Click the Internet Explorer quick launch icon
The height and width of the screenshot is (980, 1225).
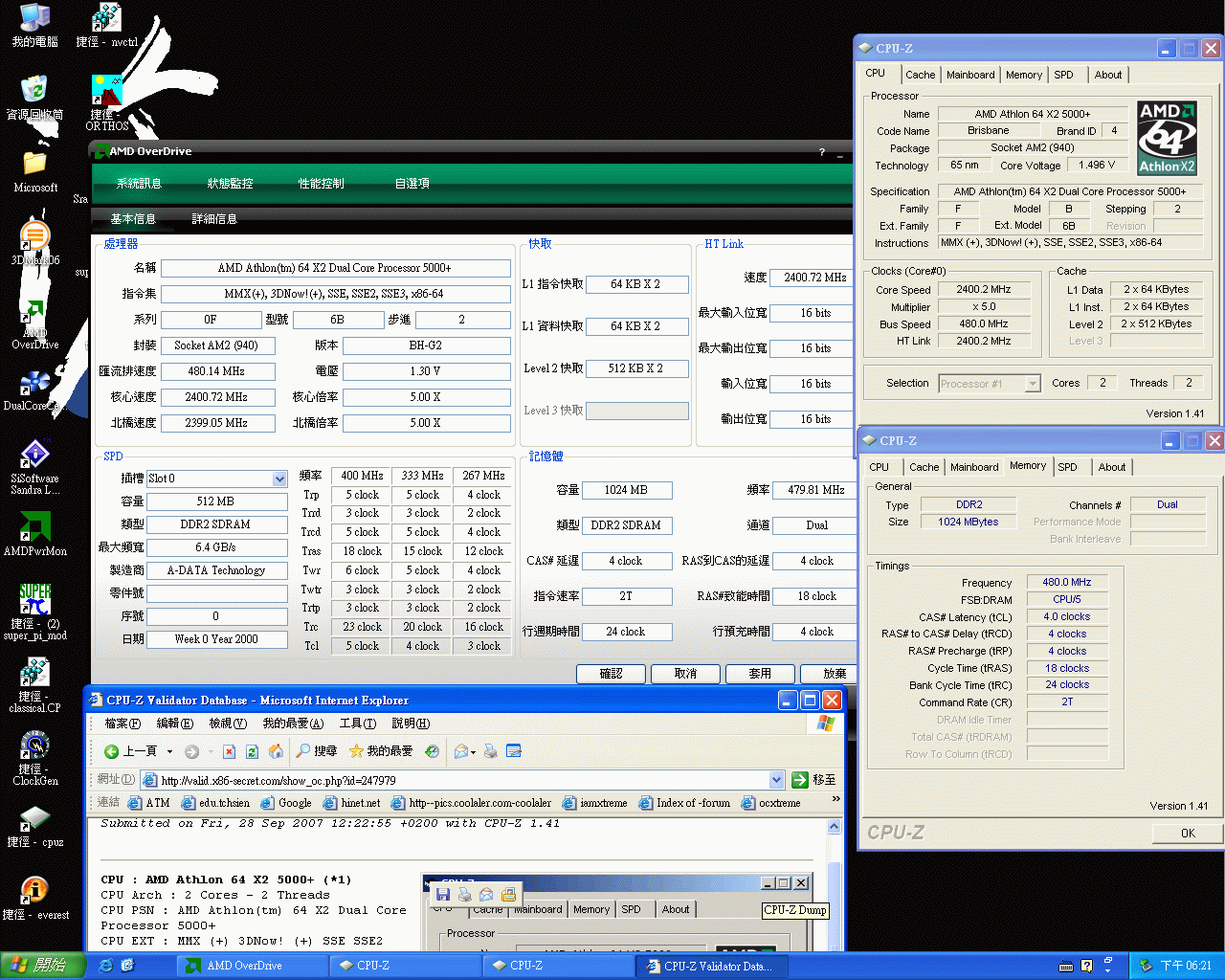pyautogui.click(x=106, y=966)
